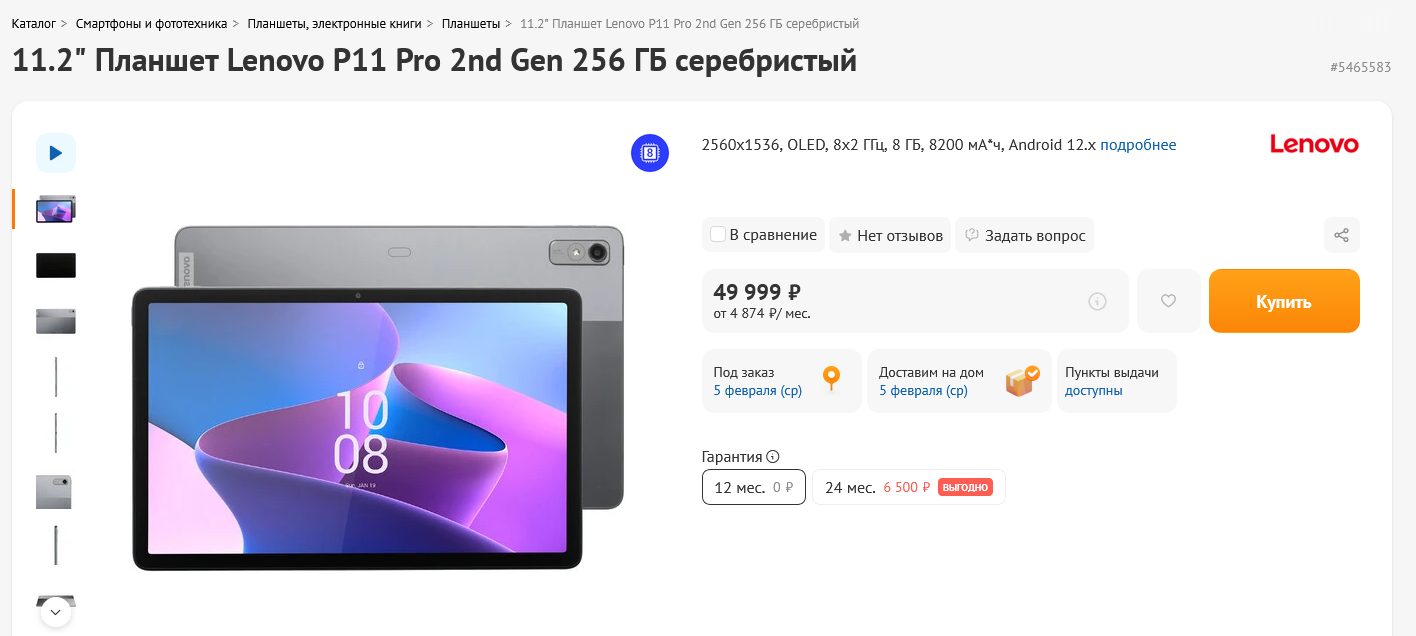Play the product video thumbnail

(56, 153)
